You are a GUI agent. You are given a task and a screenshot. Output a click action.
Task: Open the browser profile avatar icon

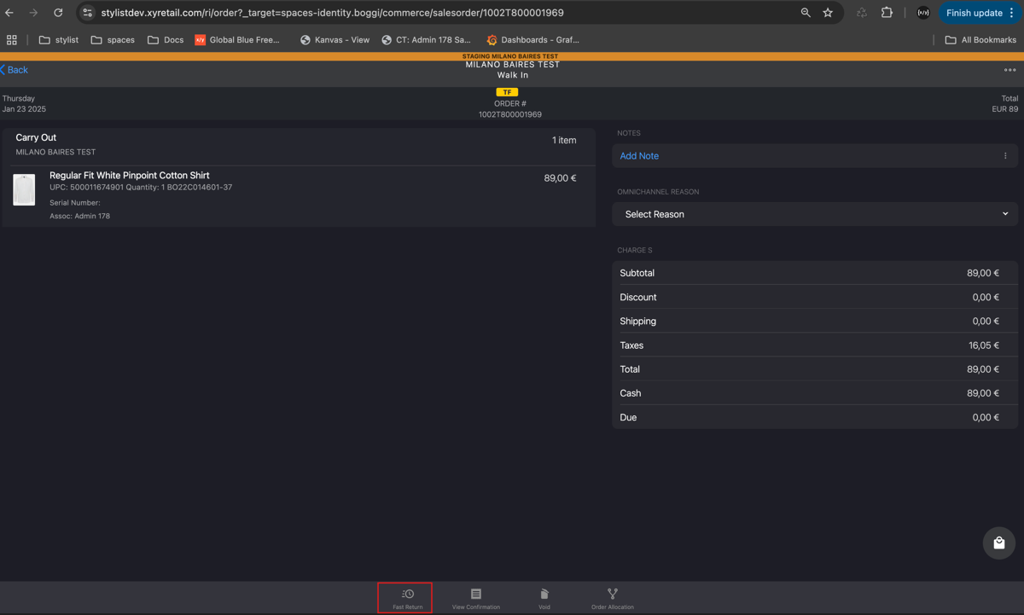[x=923, y=12]
